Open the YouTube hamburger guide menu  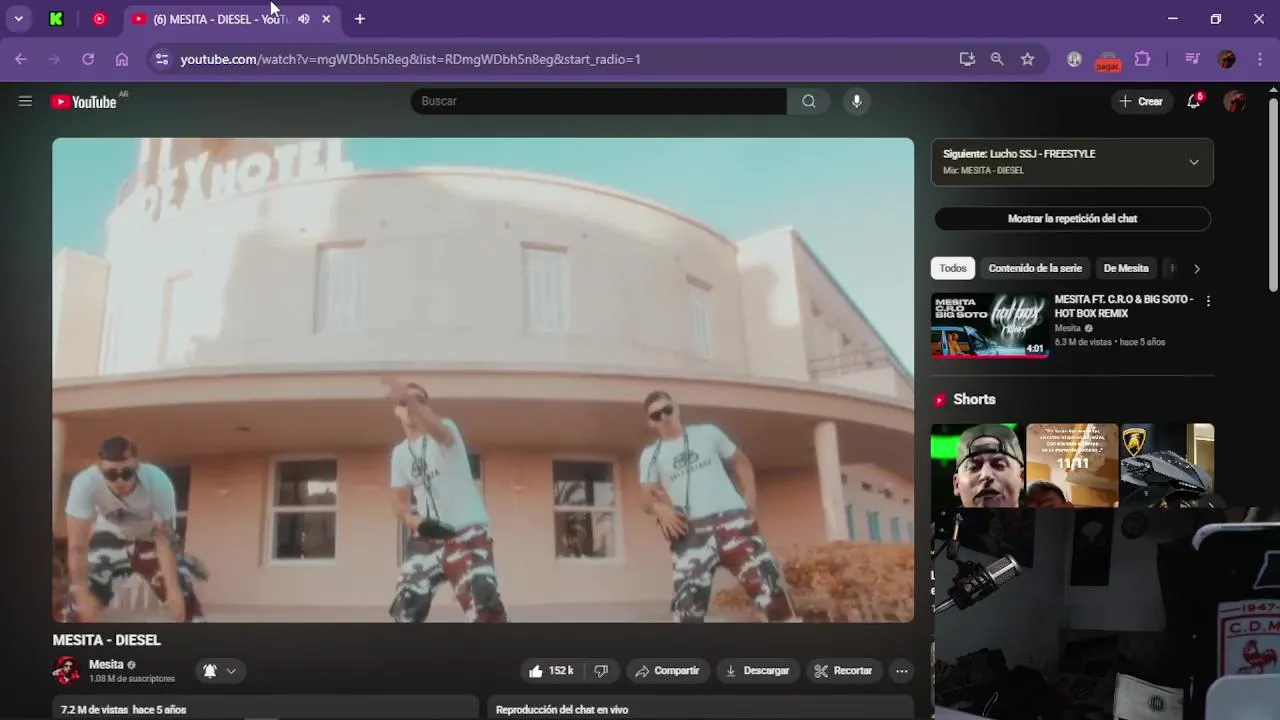25,101
